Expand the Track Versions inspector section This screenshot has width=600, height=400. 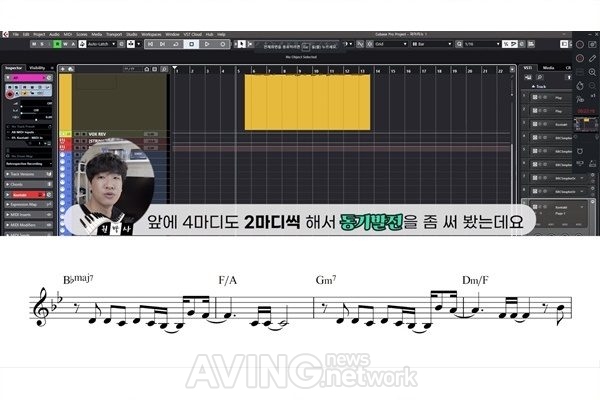pos(28,174)
